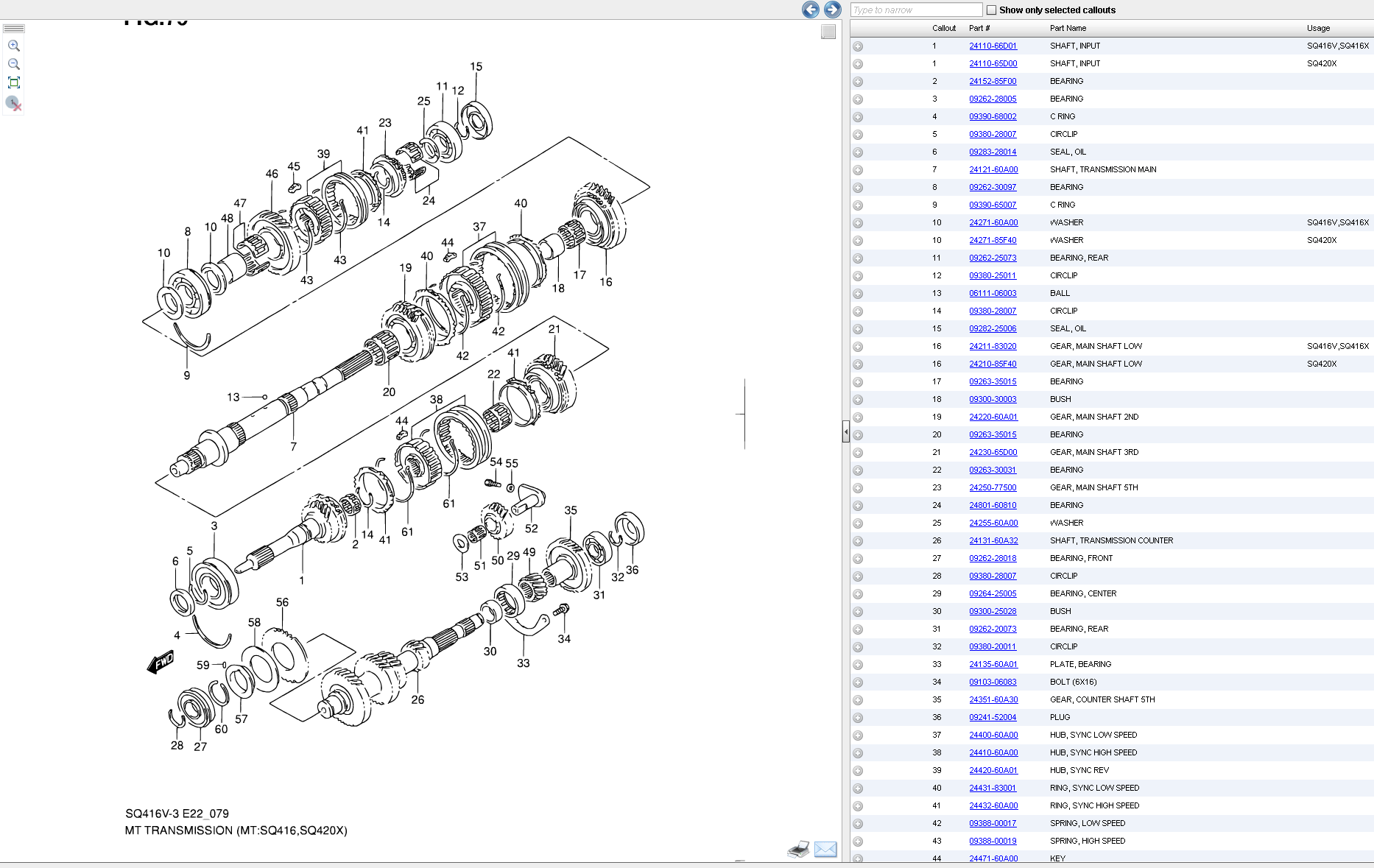
Task: Click the plus icon for the BALL row
Action: 858,294
